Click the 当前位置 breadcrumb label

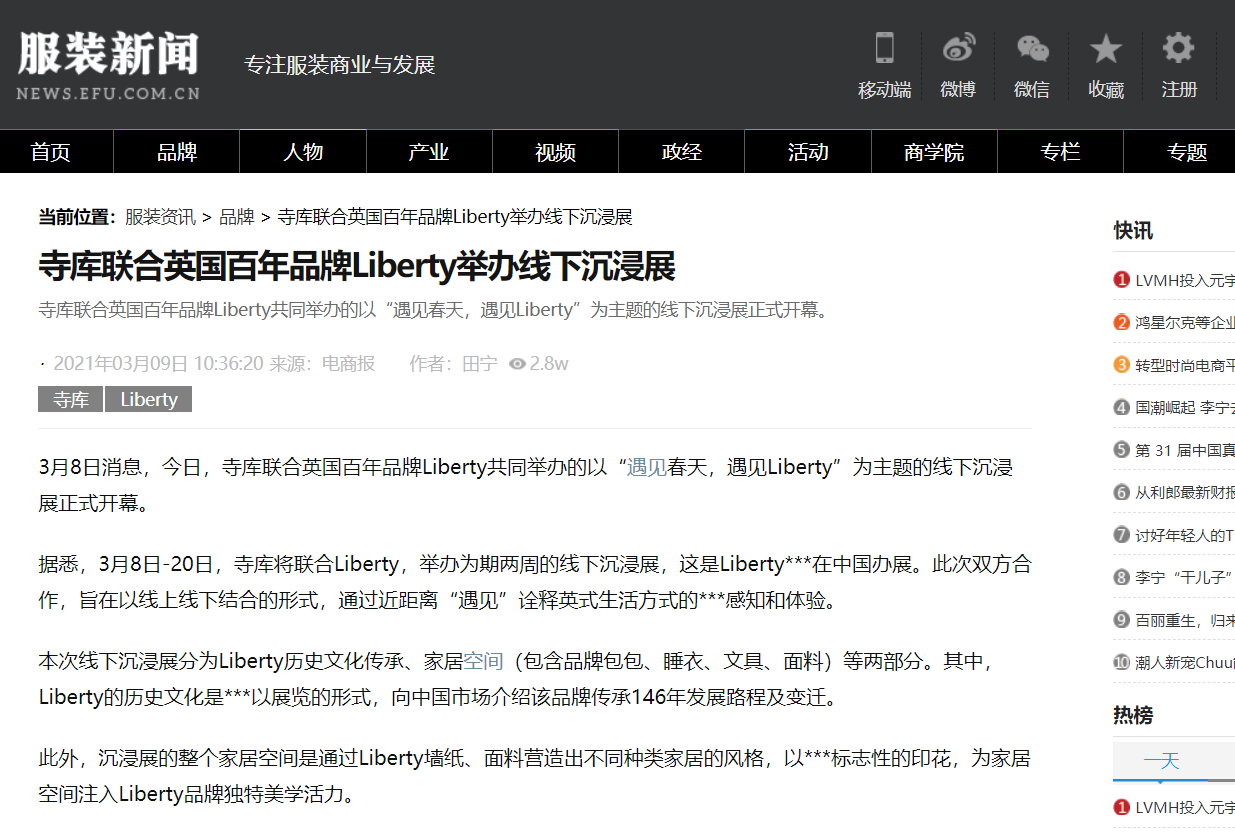(77, 217)
